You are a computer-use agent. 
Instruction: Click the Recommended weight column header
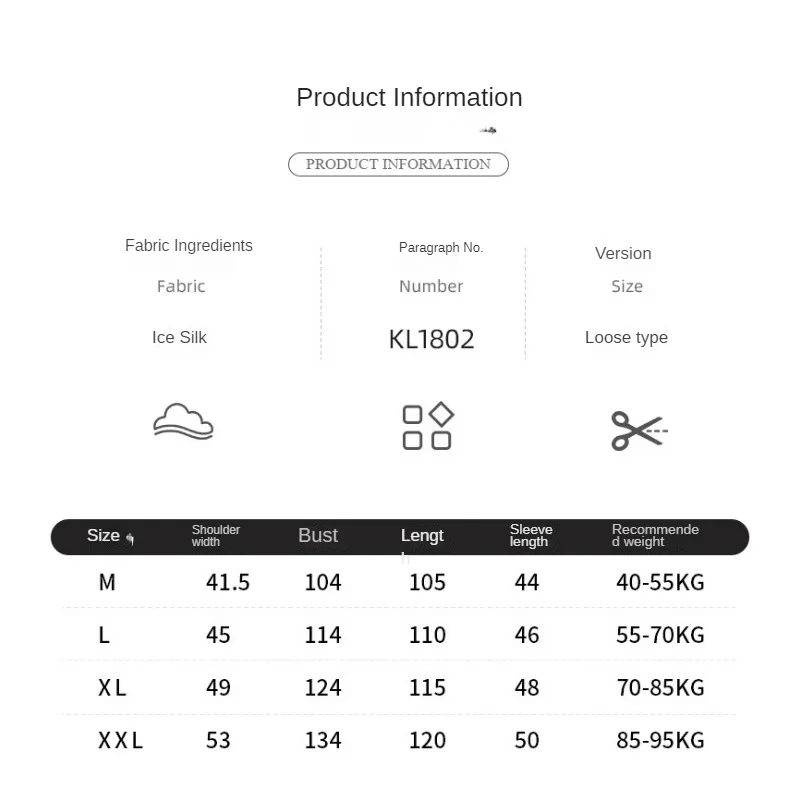(x=655, y=536)
